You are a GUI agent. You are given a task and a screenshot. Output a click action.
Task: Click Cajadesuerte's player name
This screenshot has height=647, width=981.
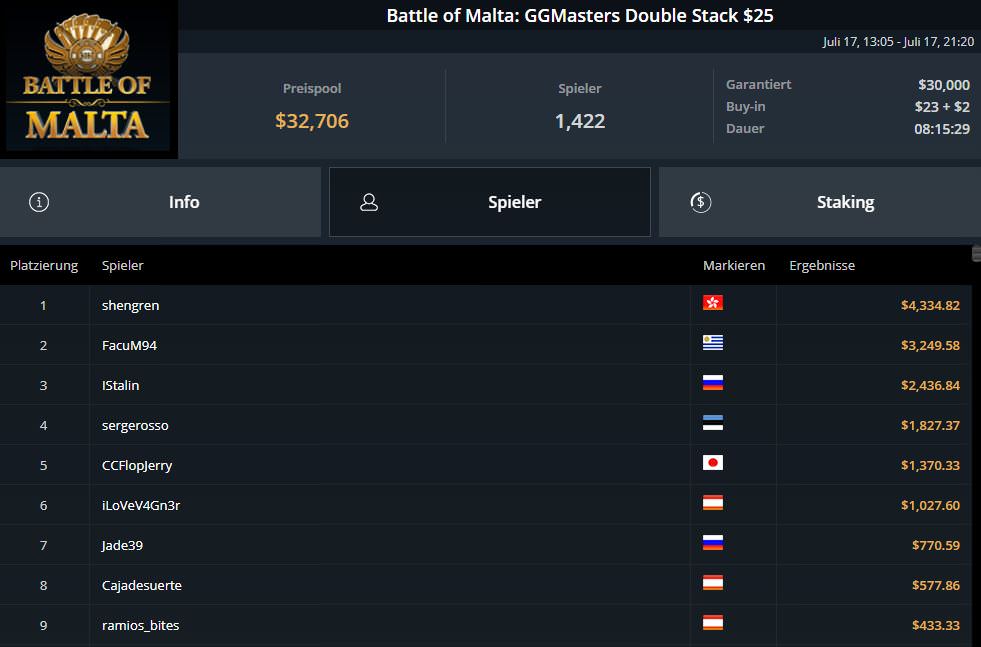point(142,585)
